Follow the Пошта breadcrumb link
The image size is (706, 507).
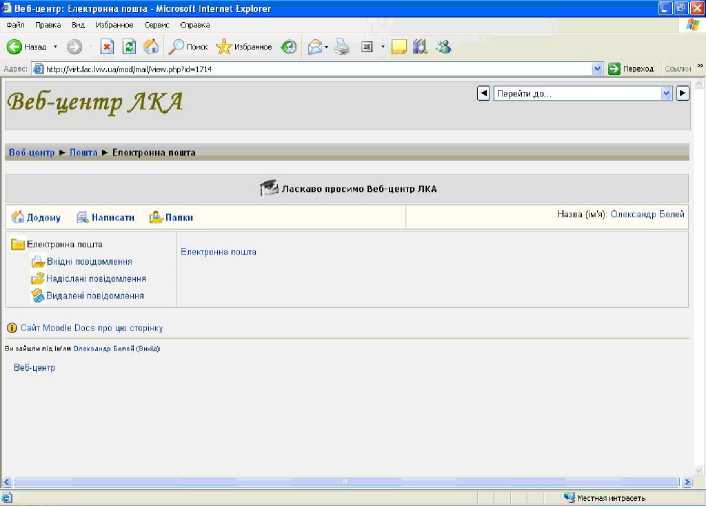pos(83,153)
